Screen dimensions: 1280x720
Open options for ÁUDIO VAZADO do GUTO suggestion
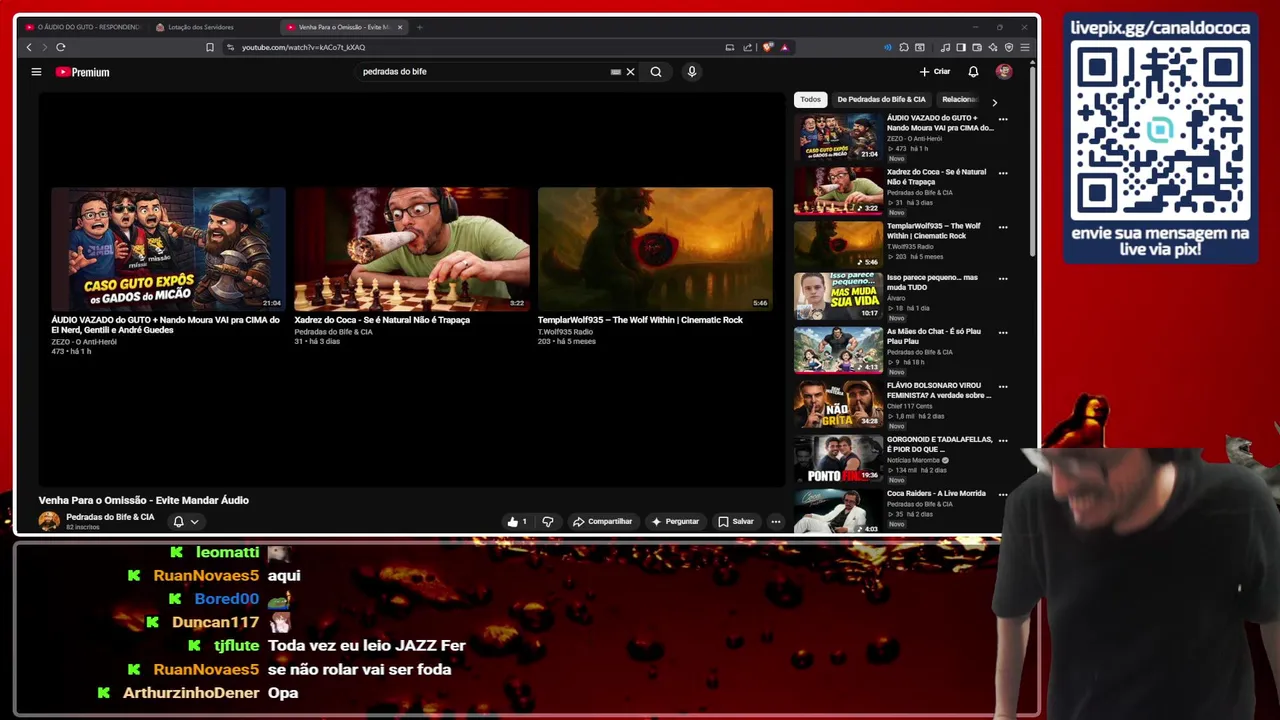1003,119
